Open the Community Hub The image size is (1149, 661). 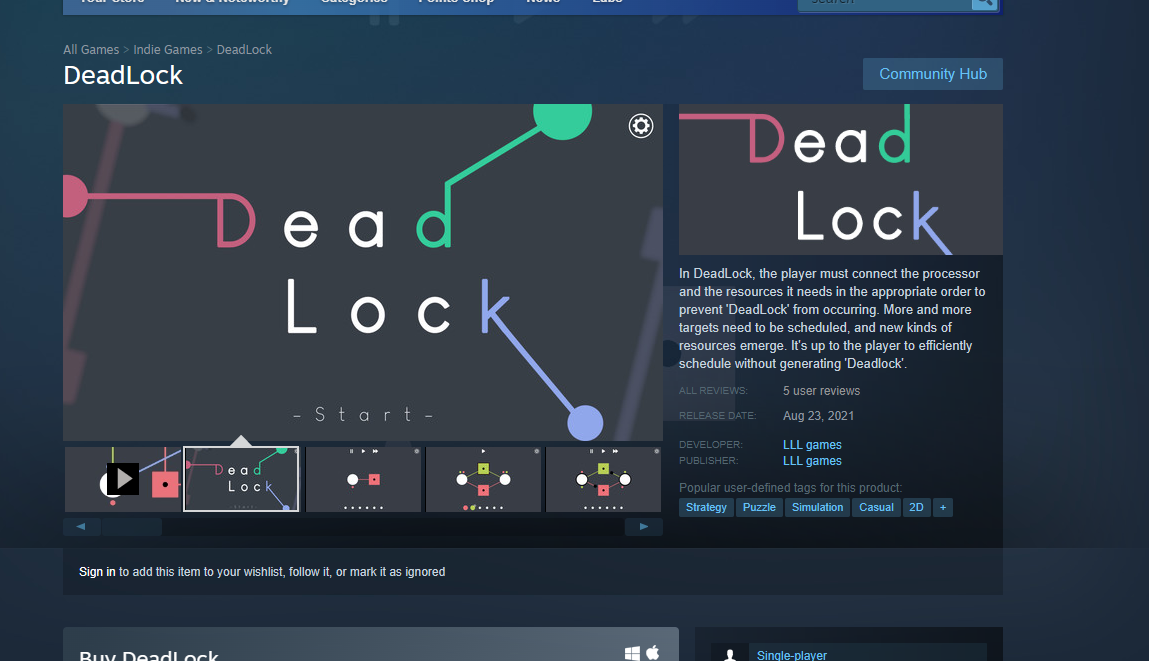(x=932, y=74)
